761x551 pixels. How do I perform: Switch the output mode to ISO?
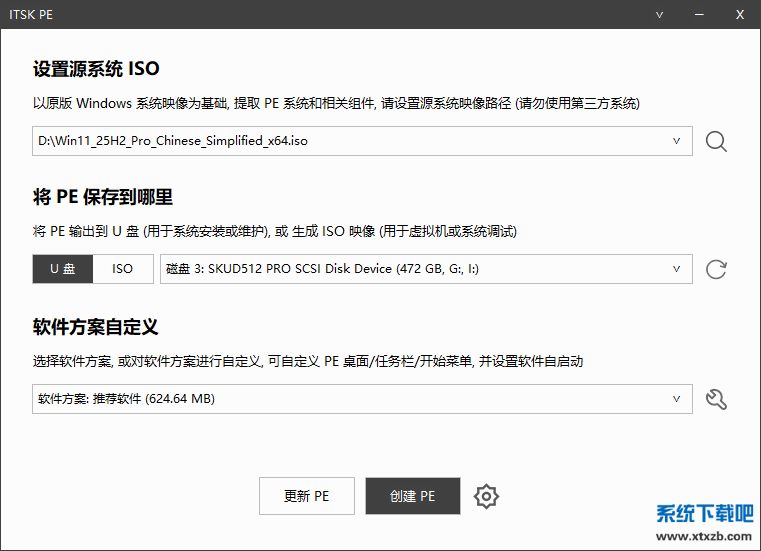pos(123,269)
